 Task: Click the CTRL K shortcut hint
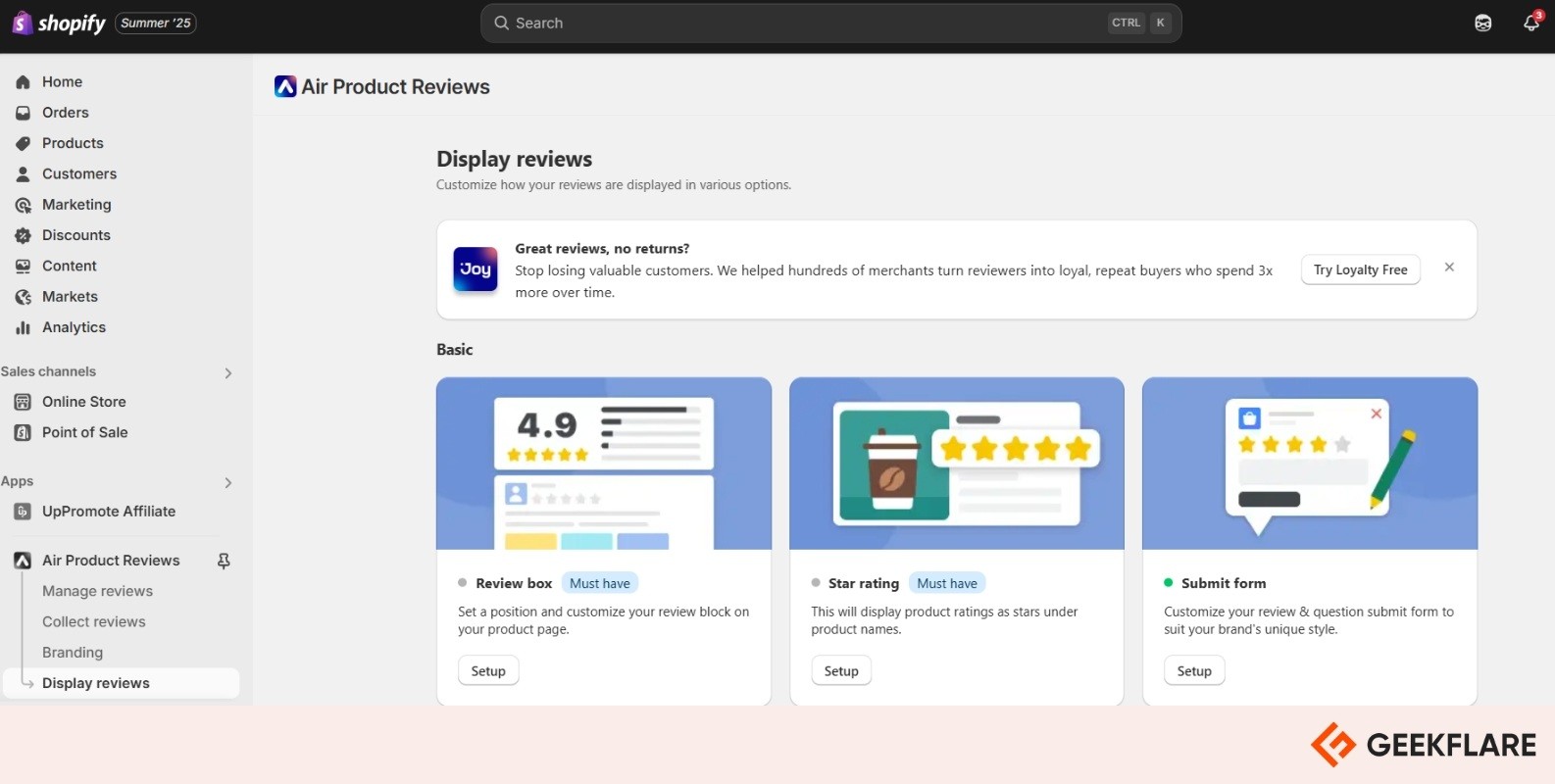(x=1139, y=23)
